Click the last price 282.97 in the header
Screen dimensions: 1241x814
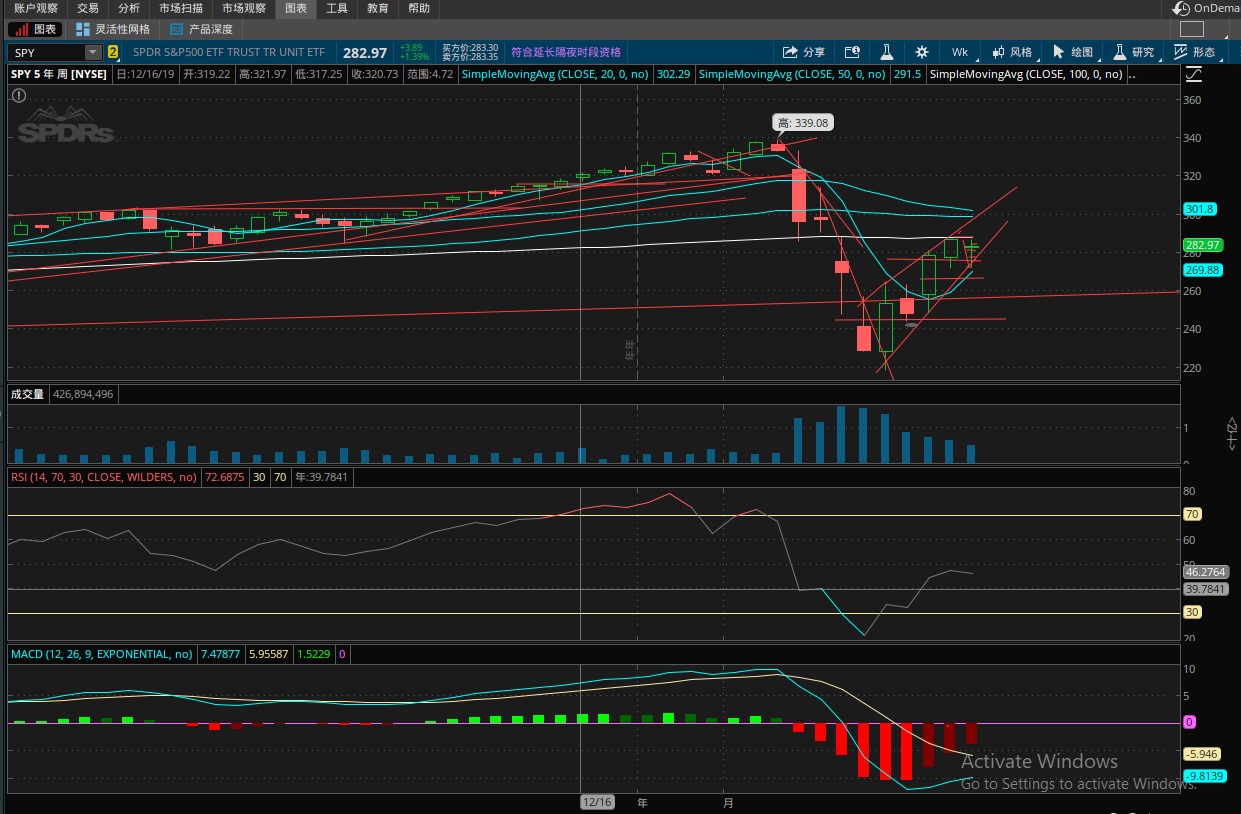coord(365,52)
